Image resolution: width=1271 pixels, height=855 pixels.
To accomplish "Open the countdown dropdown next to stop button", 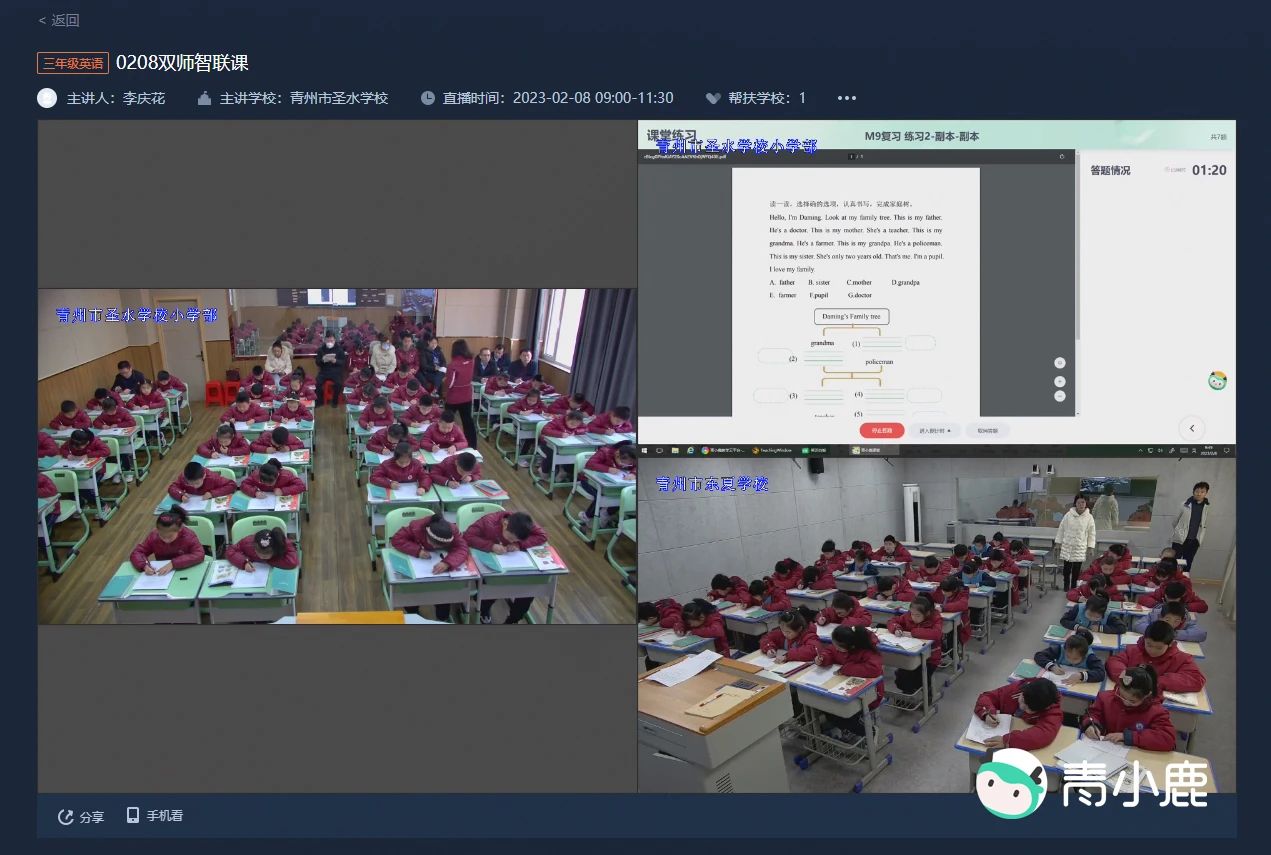I will [934, 430].
